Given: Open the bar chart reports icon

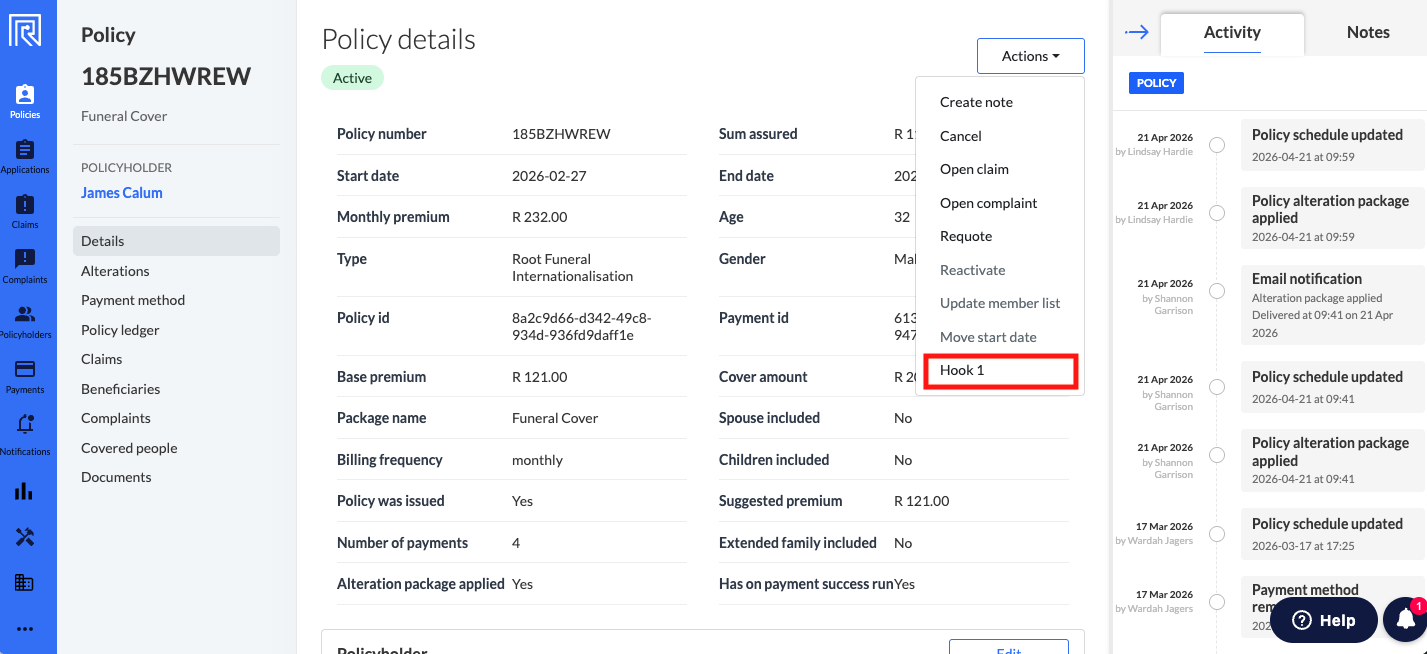Looking at the screenshot, I should pos(25,491).
